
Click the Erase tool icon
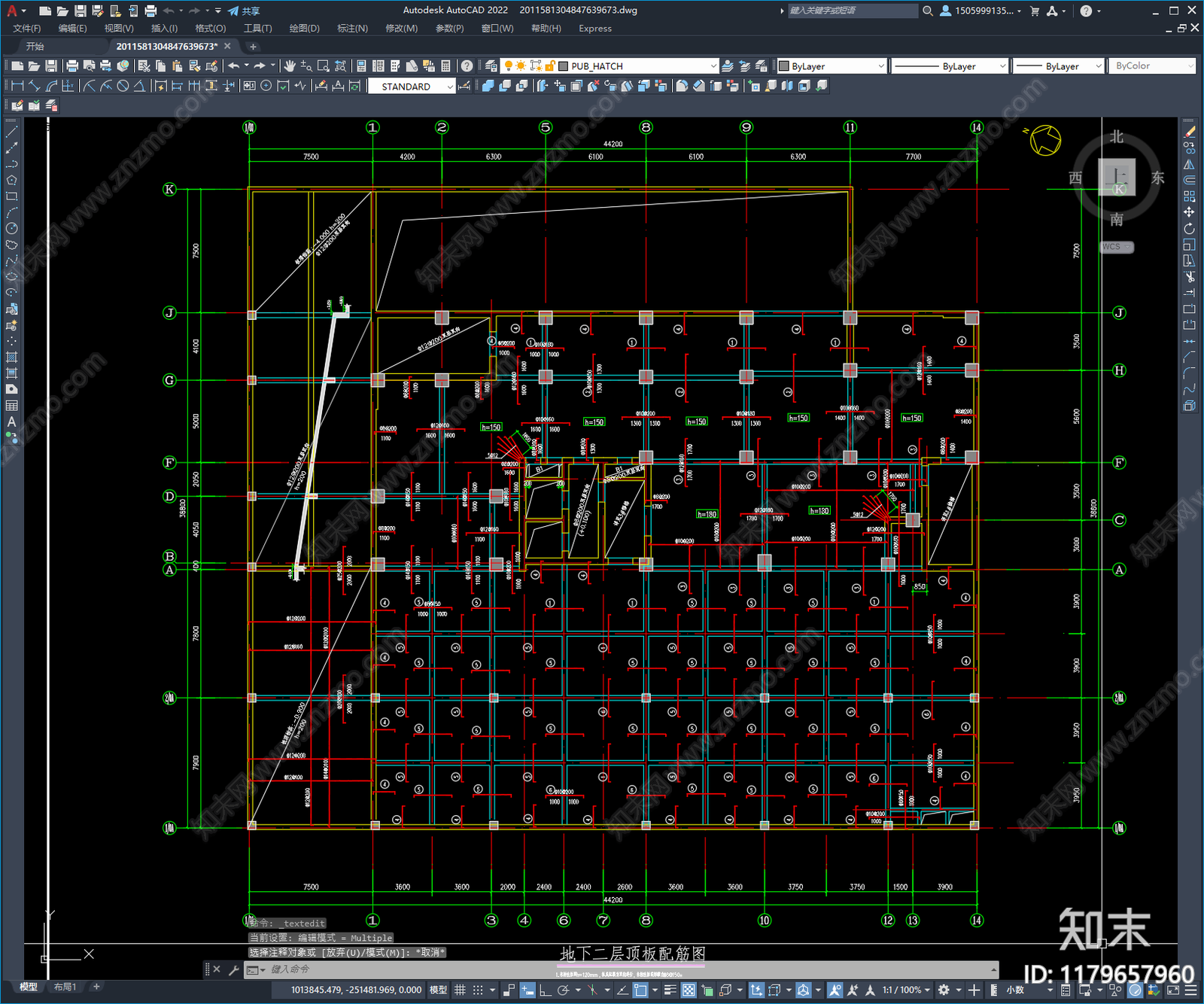pos(1190,131)
